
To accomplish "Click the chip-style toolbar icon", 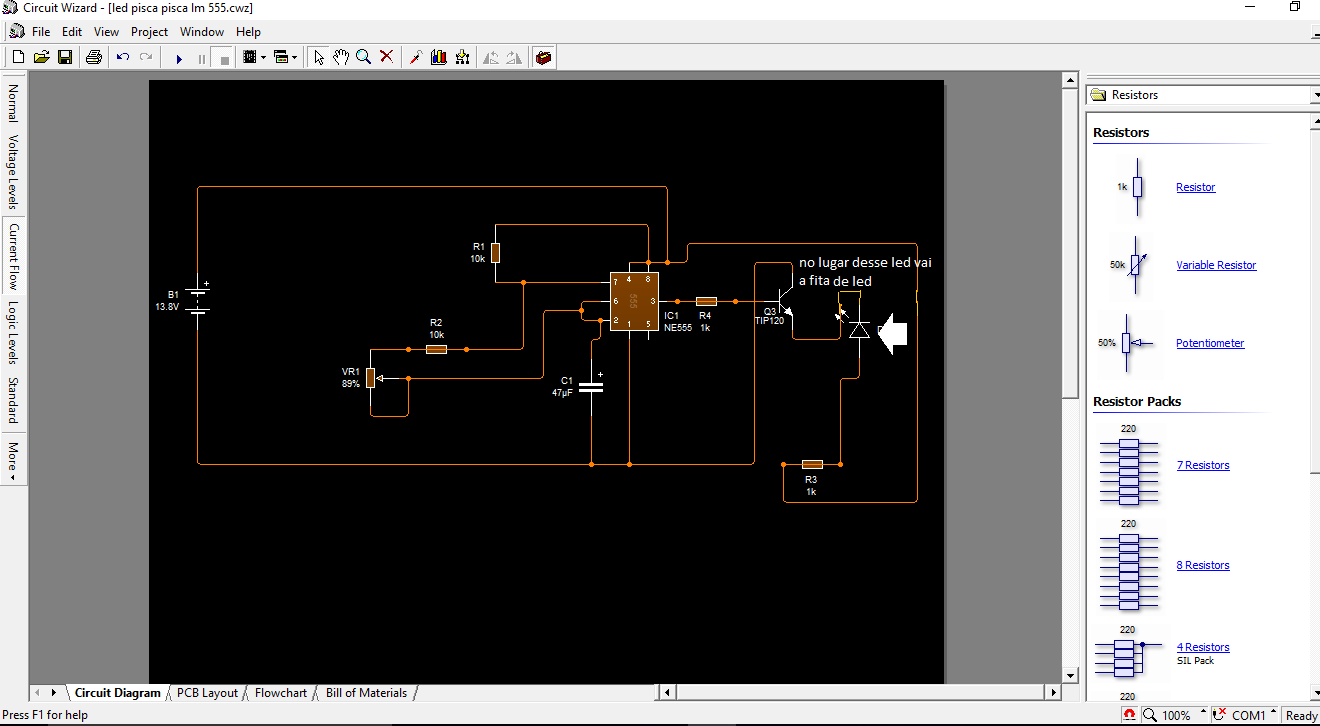I will tap(250, 57).
